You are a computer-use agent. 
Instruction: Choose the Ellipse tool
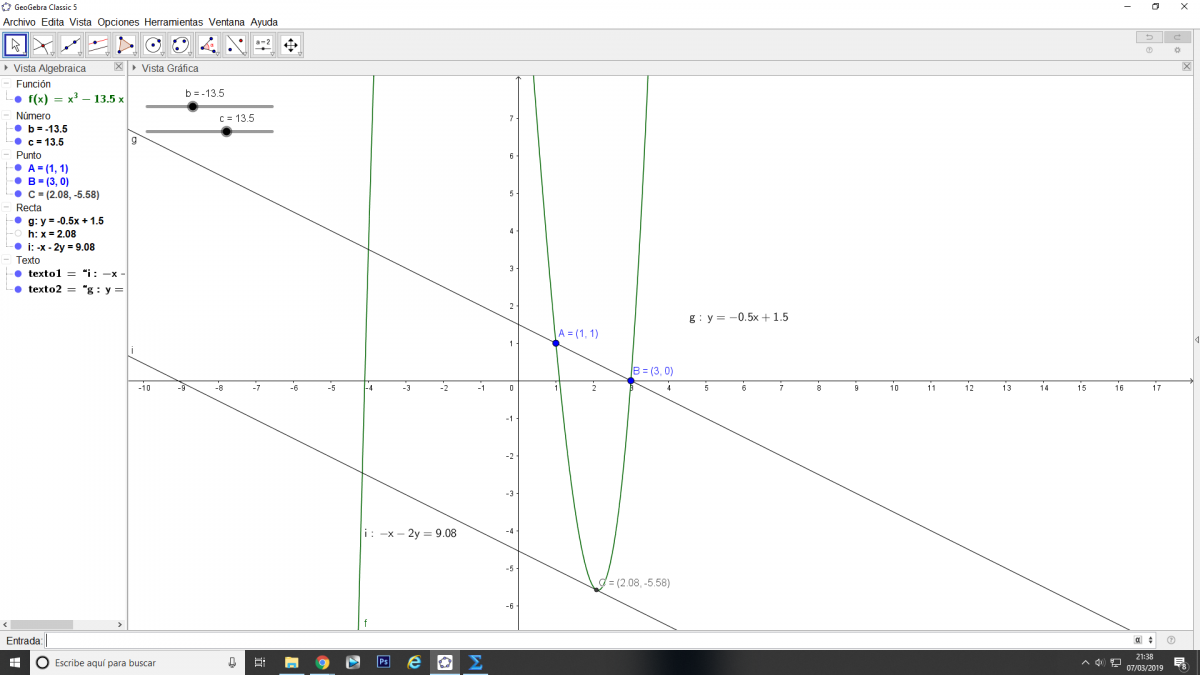coord(181,45)
